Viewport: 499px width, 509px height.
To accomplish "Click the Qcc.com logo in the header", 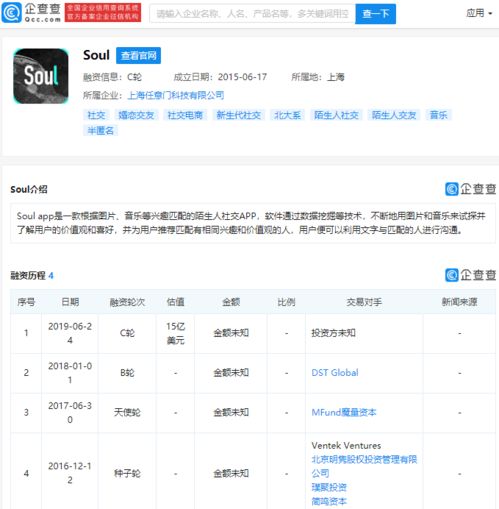I will point(31,13).
